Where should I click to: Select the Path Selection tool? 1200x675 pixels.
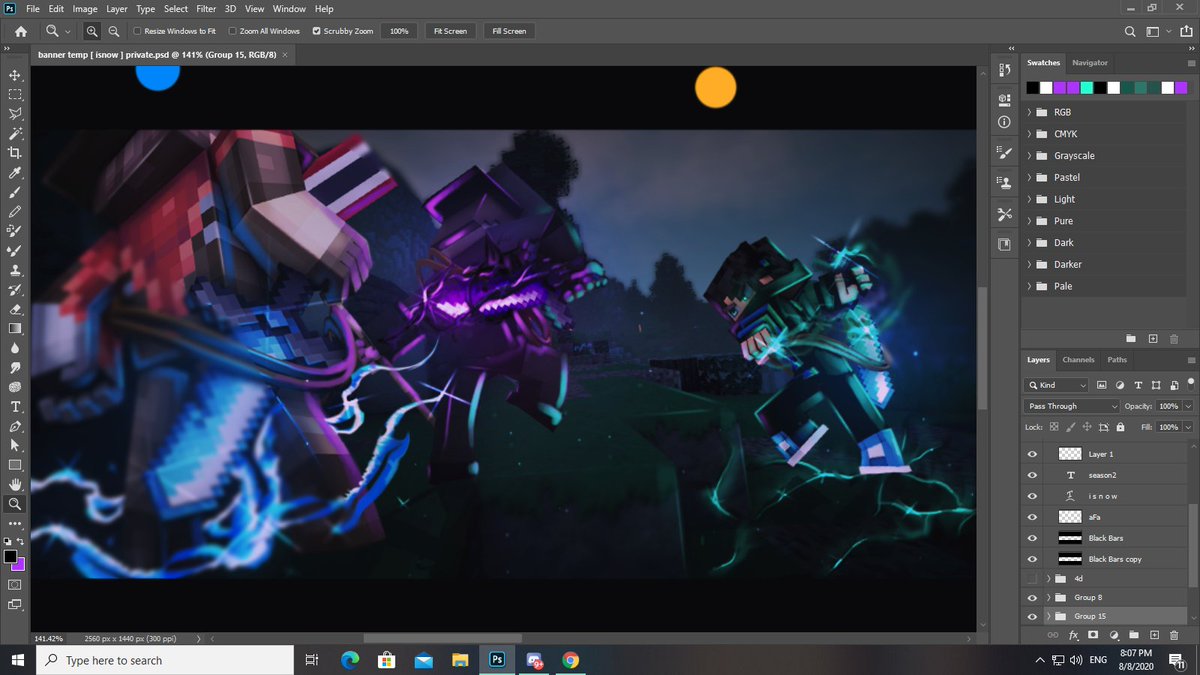click(x=15, y=445)
